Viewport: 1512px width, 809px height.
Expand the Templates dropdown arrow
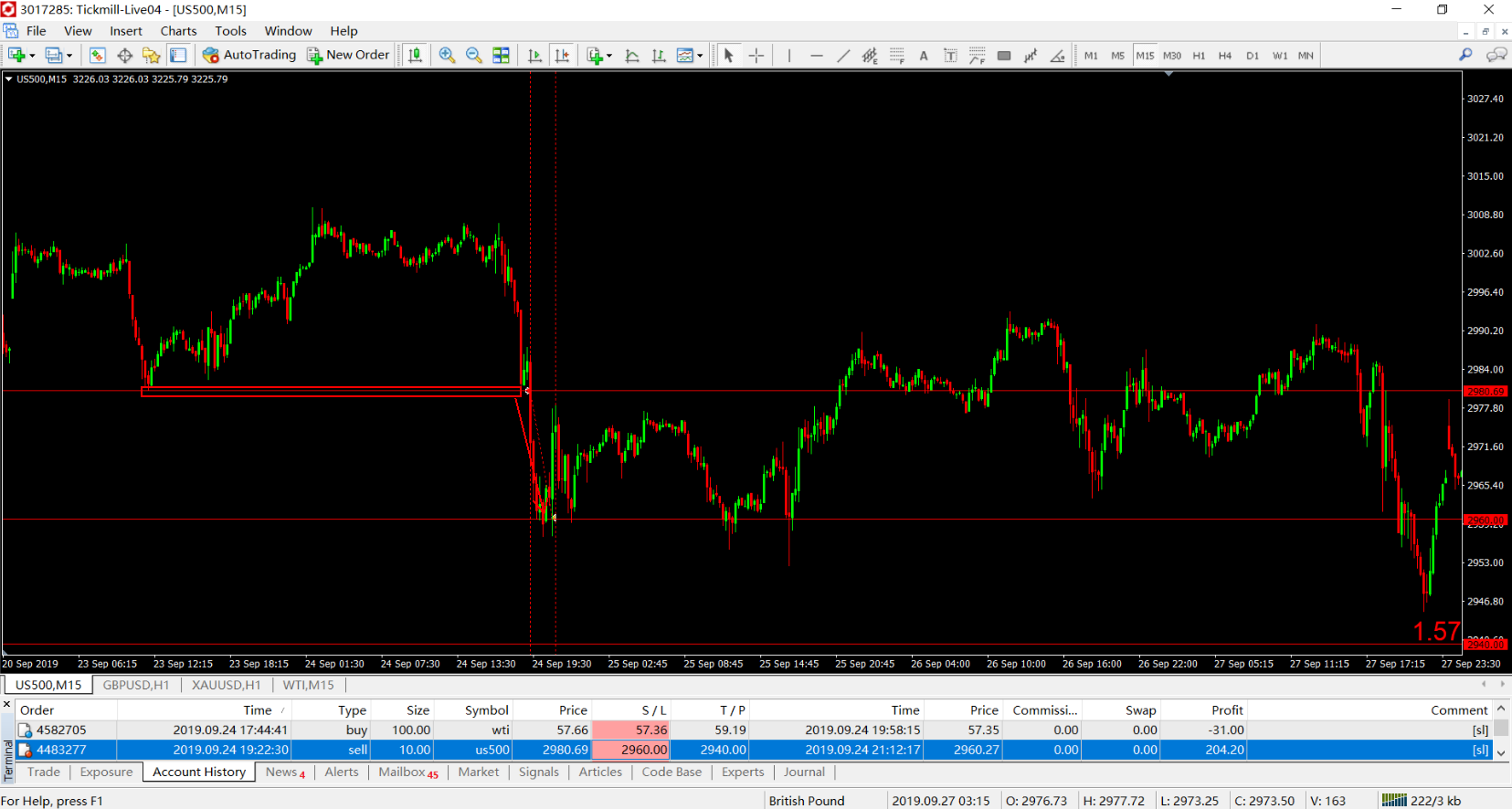(700, 56)
